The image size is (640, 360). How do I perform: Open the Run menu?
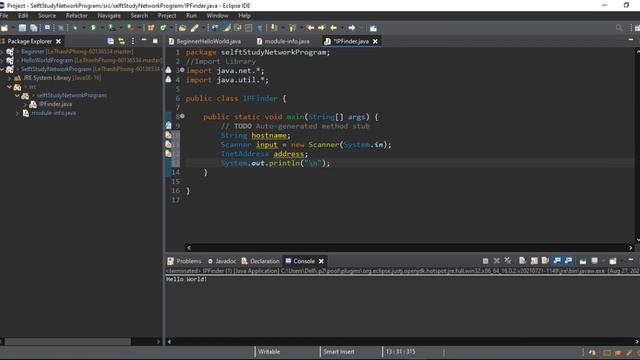pyautogui.click(x=191, y=16)
